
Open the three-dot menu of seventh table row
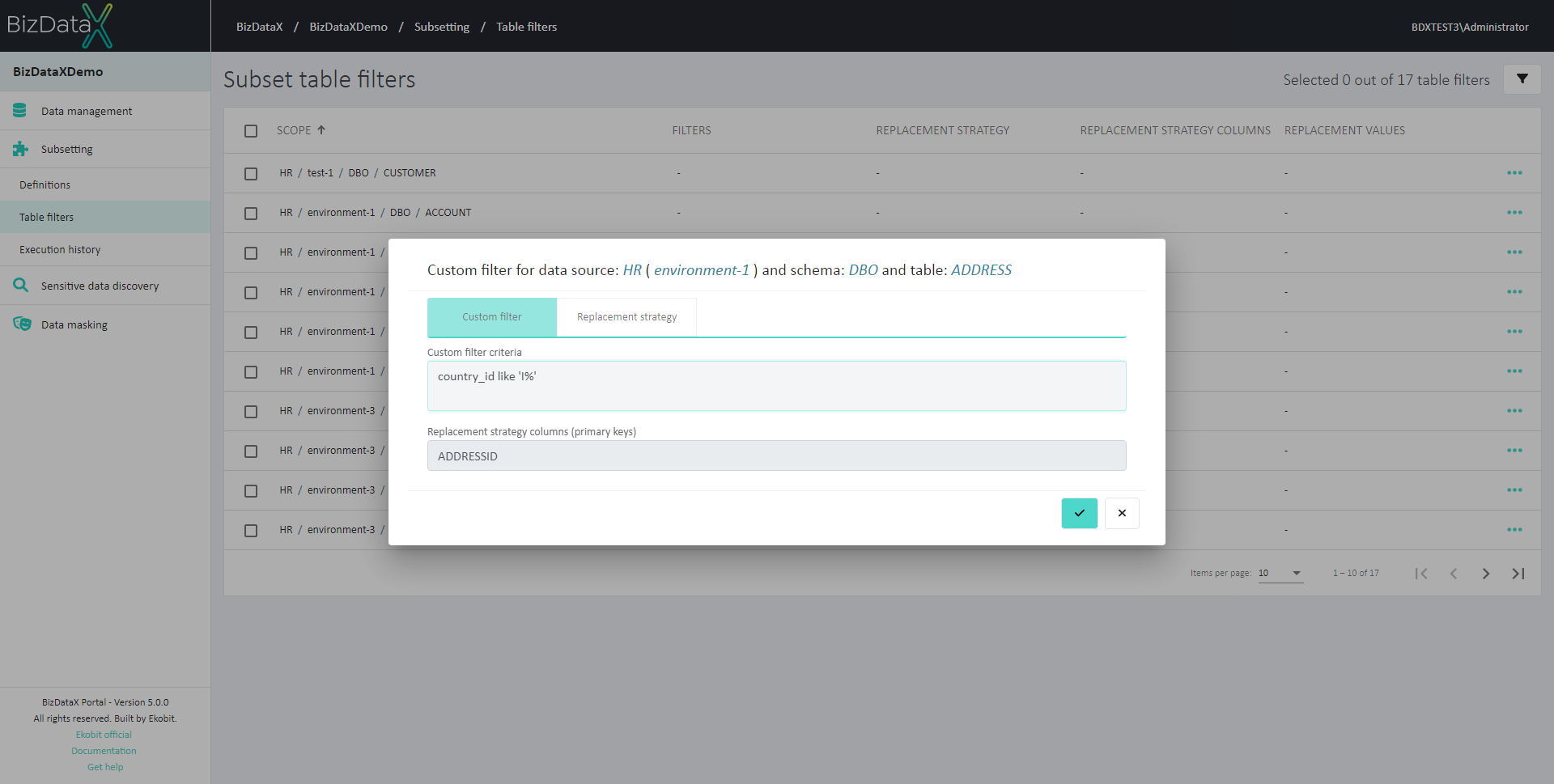click(x=1514, y=411)
